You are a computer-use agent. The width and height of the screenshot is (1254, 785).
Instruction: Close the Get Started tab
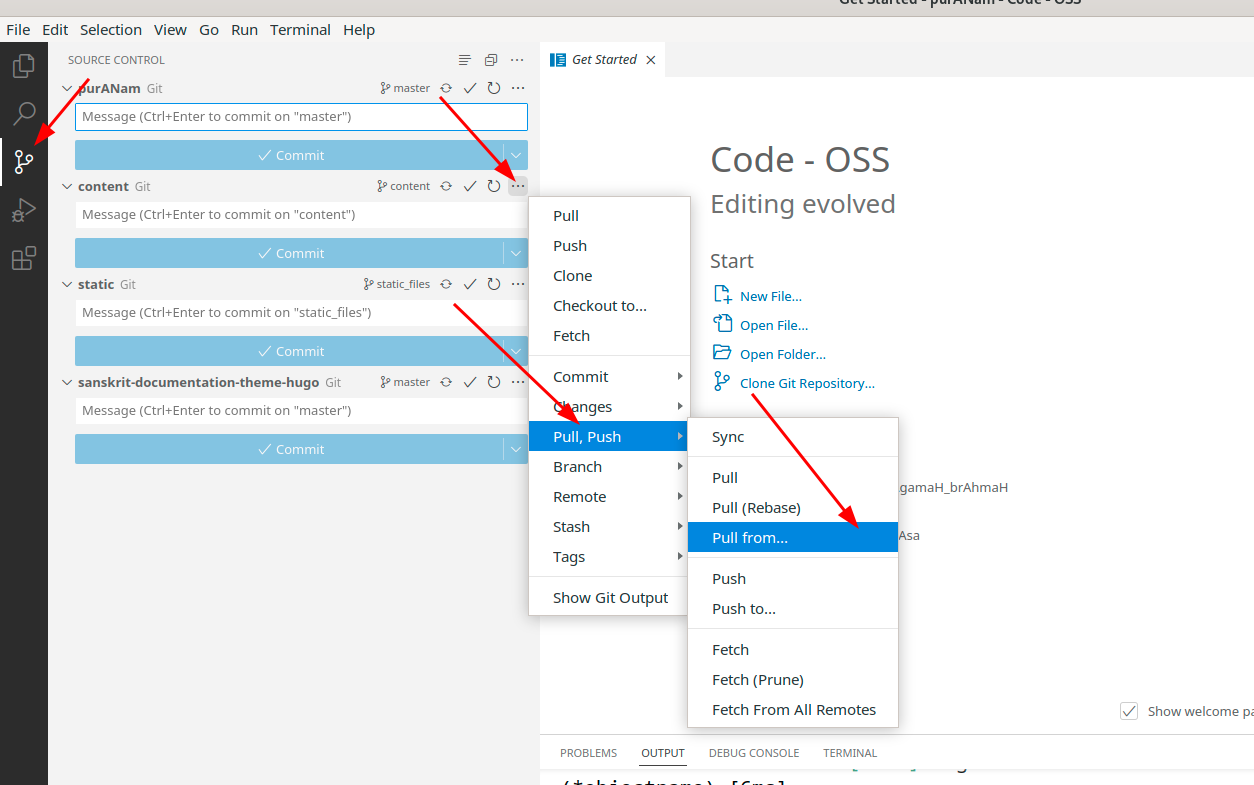click(x=651, y=60)
